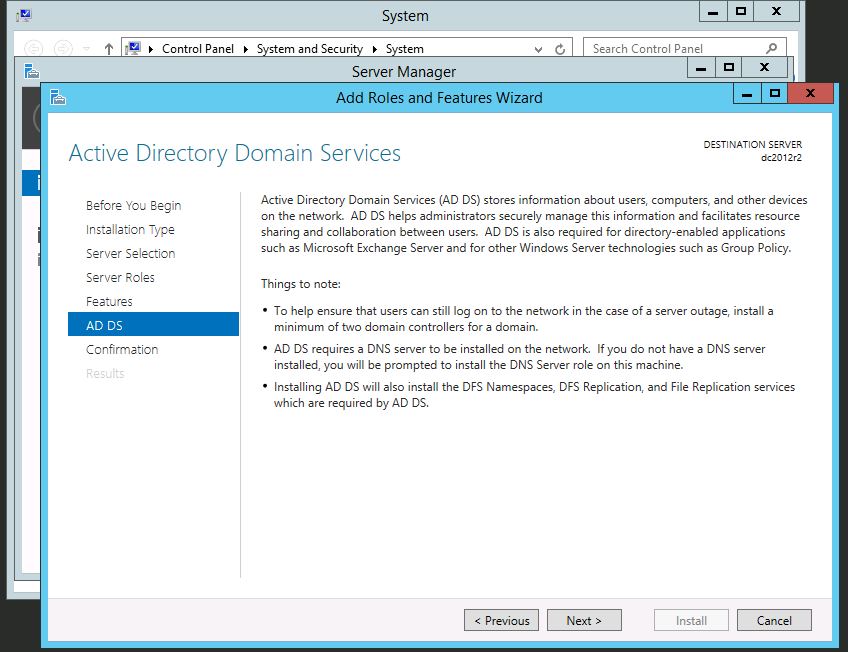This screenshot has width=848, height=652.
Task: Close the System control panel window
Action: 777,11
